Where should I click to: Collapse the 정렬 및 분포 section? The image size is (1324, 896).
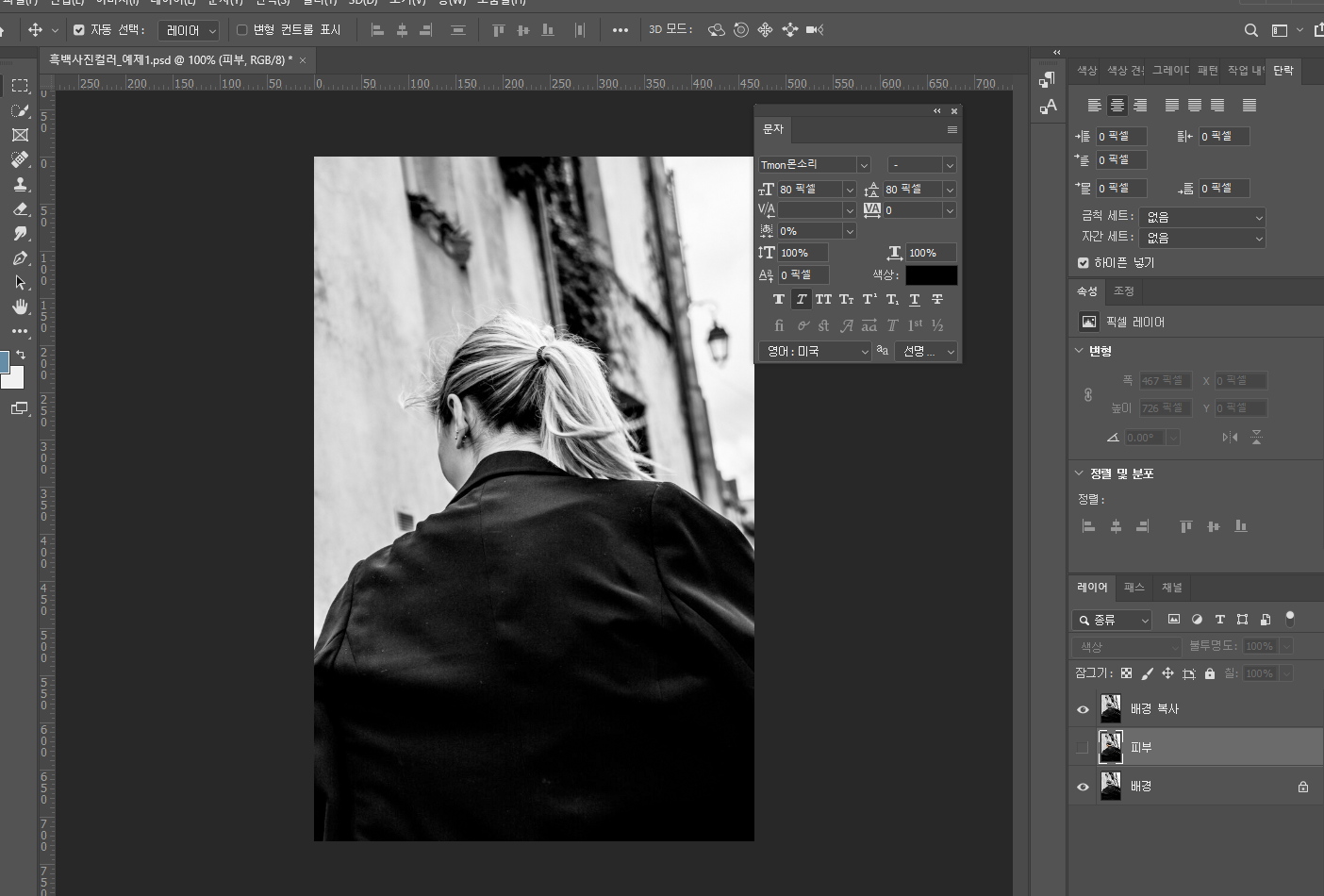click(x=1079, y=473)
